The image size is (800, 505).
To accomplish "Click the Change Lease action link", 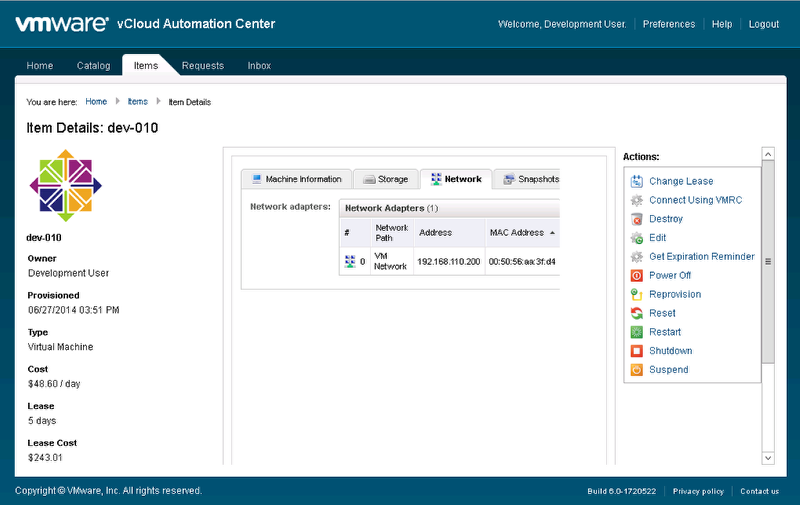I will (x=681, y=181).
